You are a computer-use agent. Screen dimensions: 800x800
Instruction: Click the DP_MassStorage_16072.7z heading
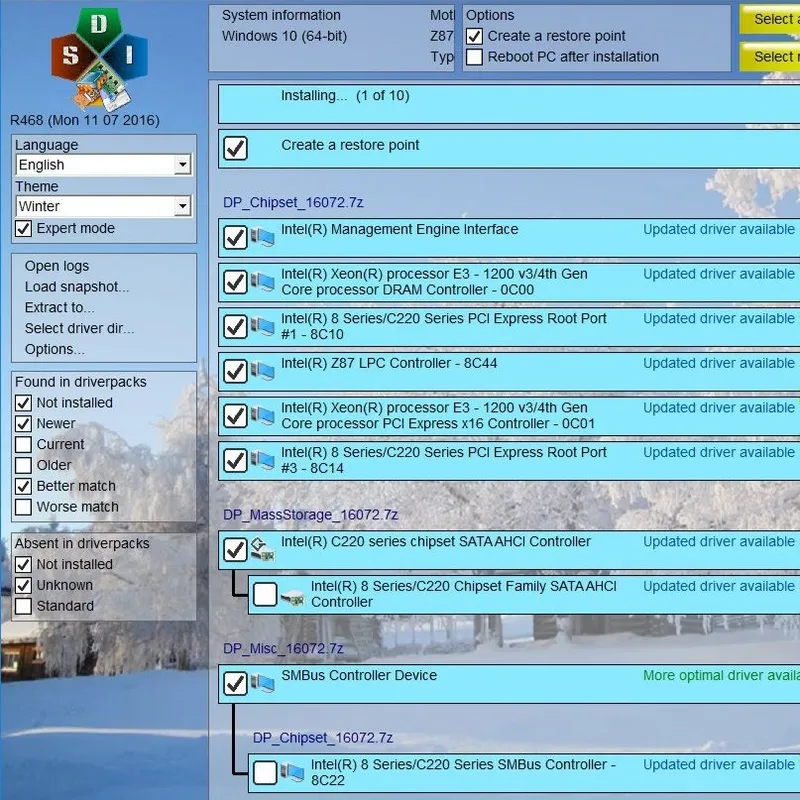click(310, 515)
